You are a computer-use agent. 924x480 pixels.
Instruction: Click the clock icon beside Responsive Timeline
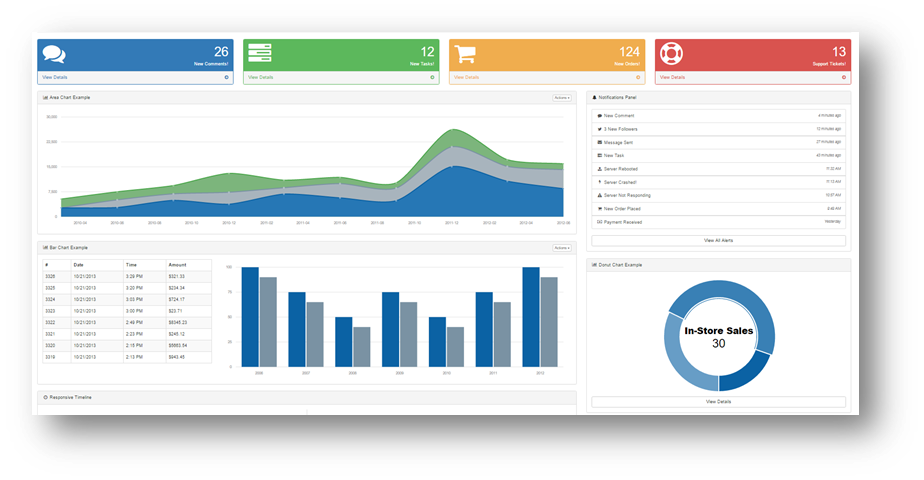coord(46,397)
